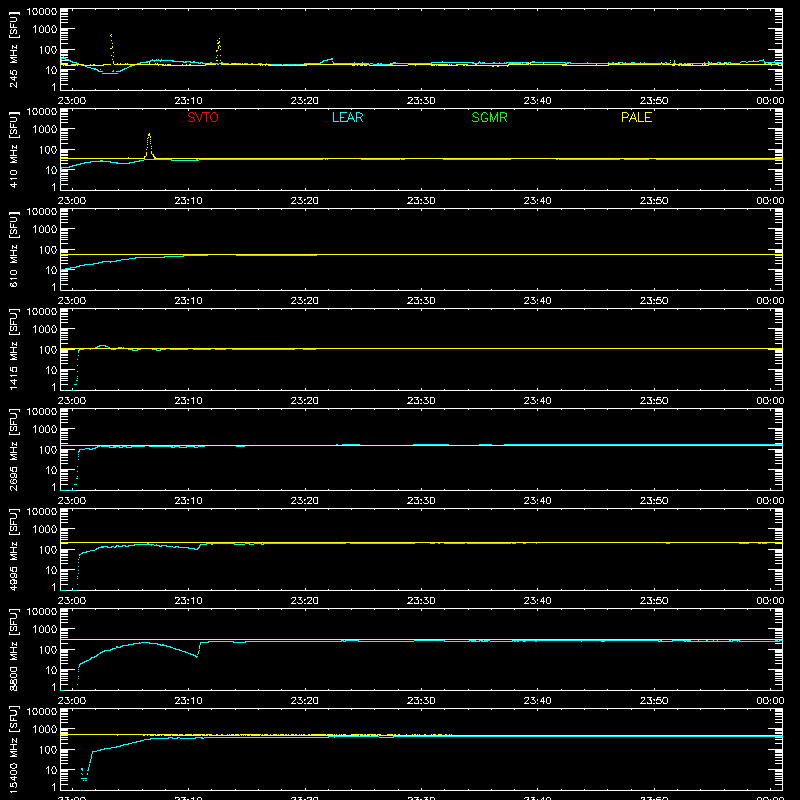Viewport: 800px width, 800px height.
Task: Click the yellow PALE station legend label
Action: tap(636, 117)
